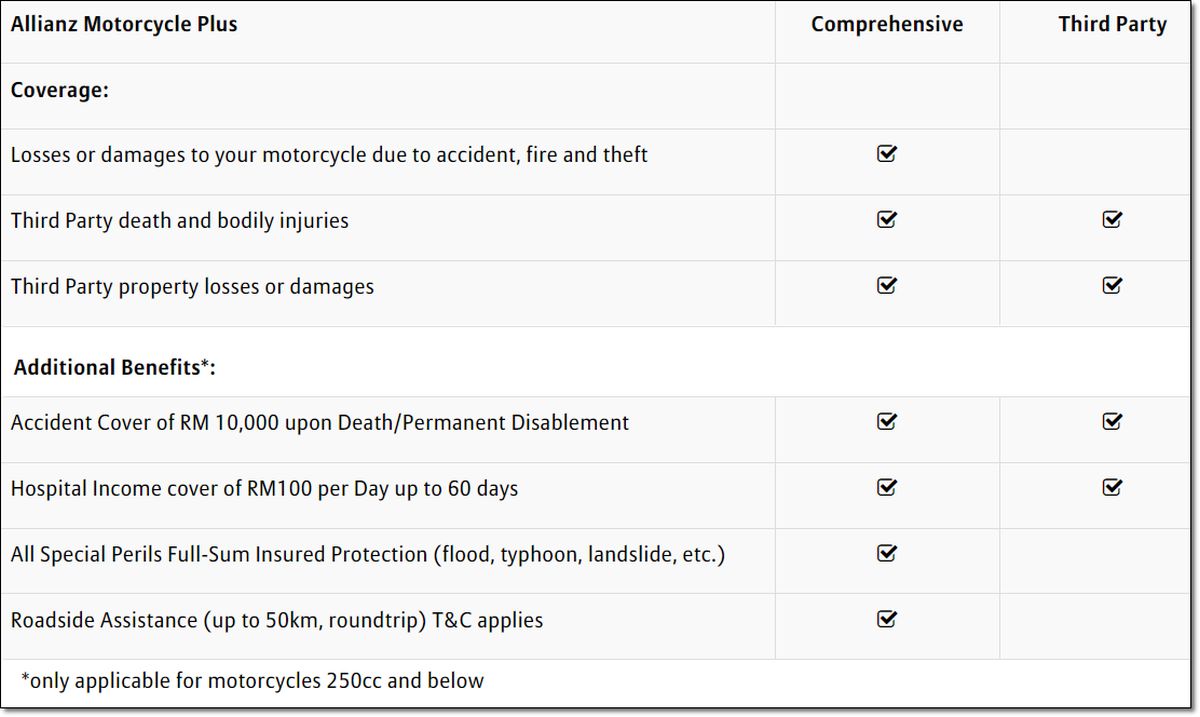Click the Hospital Income cover row text
This screenshot has width=1200, height=717.
(264, 489)
